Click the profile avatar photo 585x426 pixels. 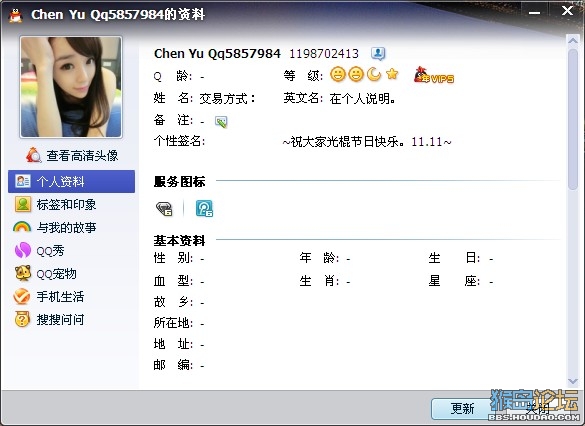(71, 87)
